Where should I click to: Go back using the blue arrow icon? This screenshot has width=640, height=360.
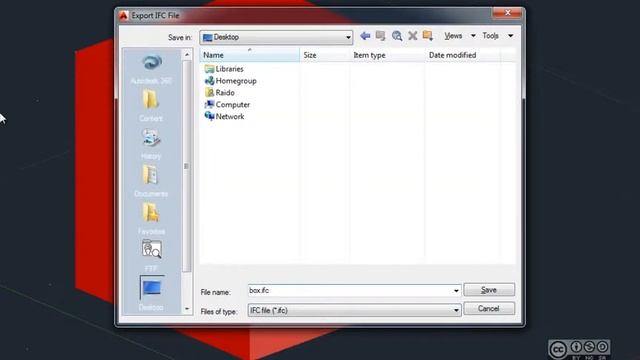click(x=365, y=36)
